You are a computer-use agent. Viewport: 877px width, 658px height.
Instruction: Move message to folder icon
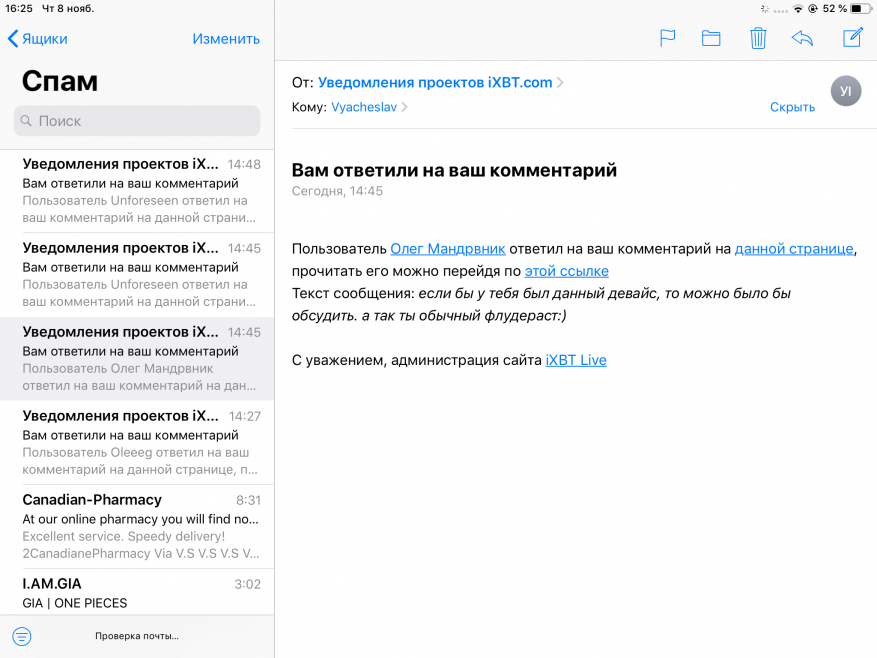point(711,38)
